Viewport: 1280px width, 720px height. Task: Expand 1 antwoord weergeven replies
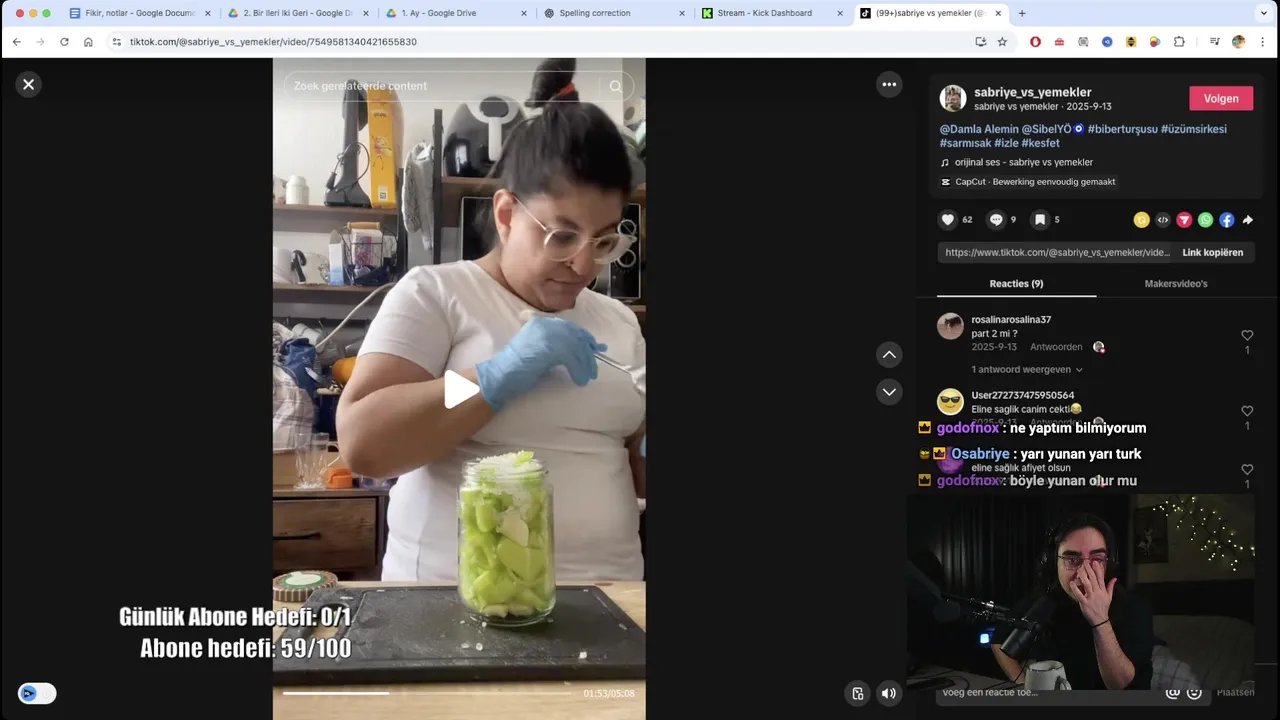pyautogui.click(x=1027, y=369)
